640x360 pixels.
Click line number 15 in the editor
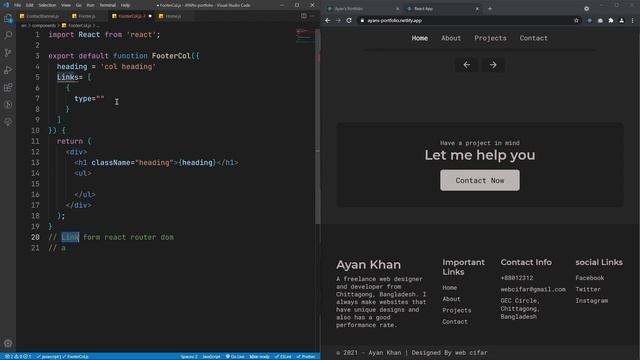coord(36,184)
